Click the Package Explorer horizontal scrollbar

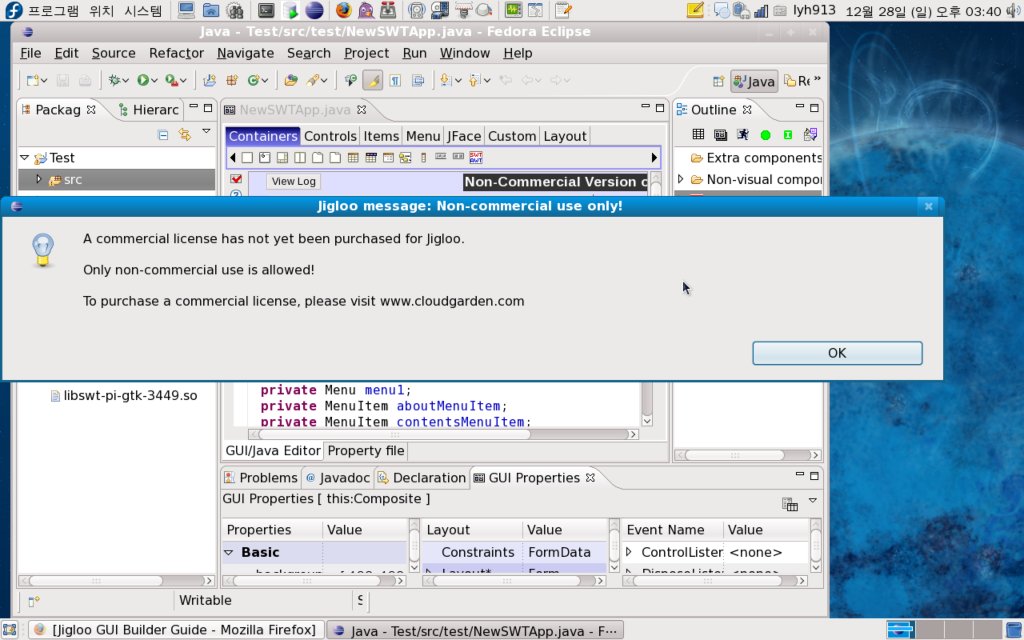coord(116,581)
